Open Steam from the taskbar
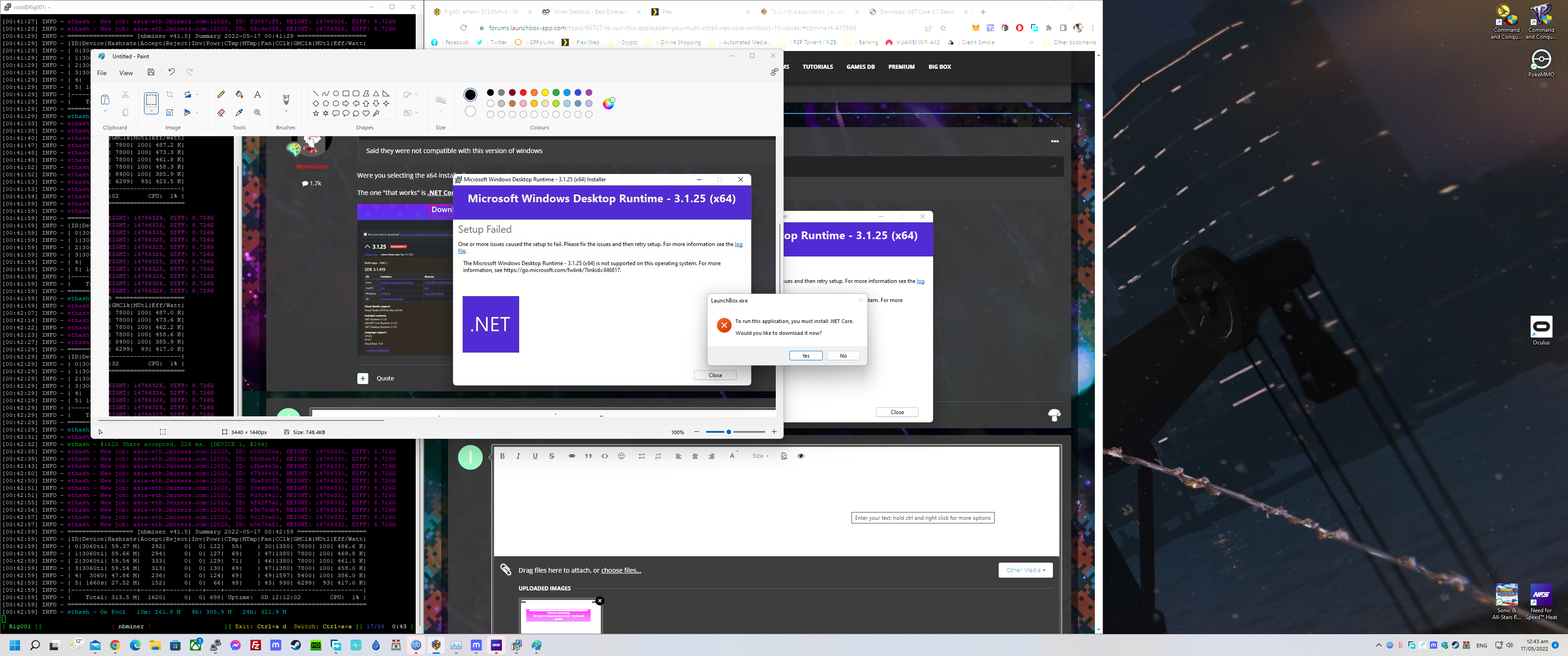 coord(296,645)
